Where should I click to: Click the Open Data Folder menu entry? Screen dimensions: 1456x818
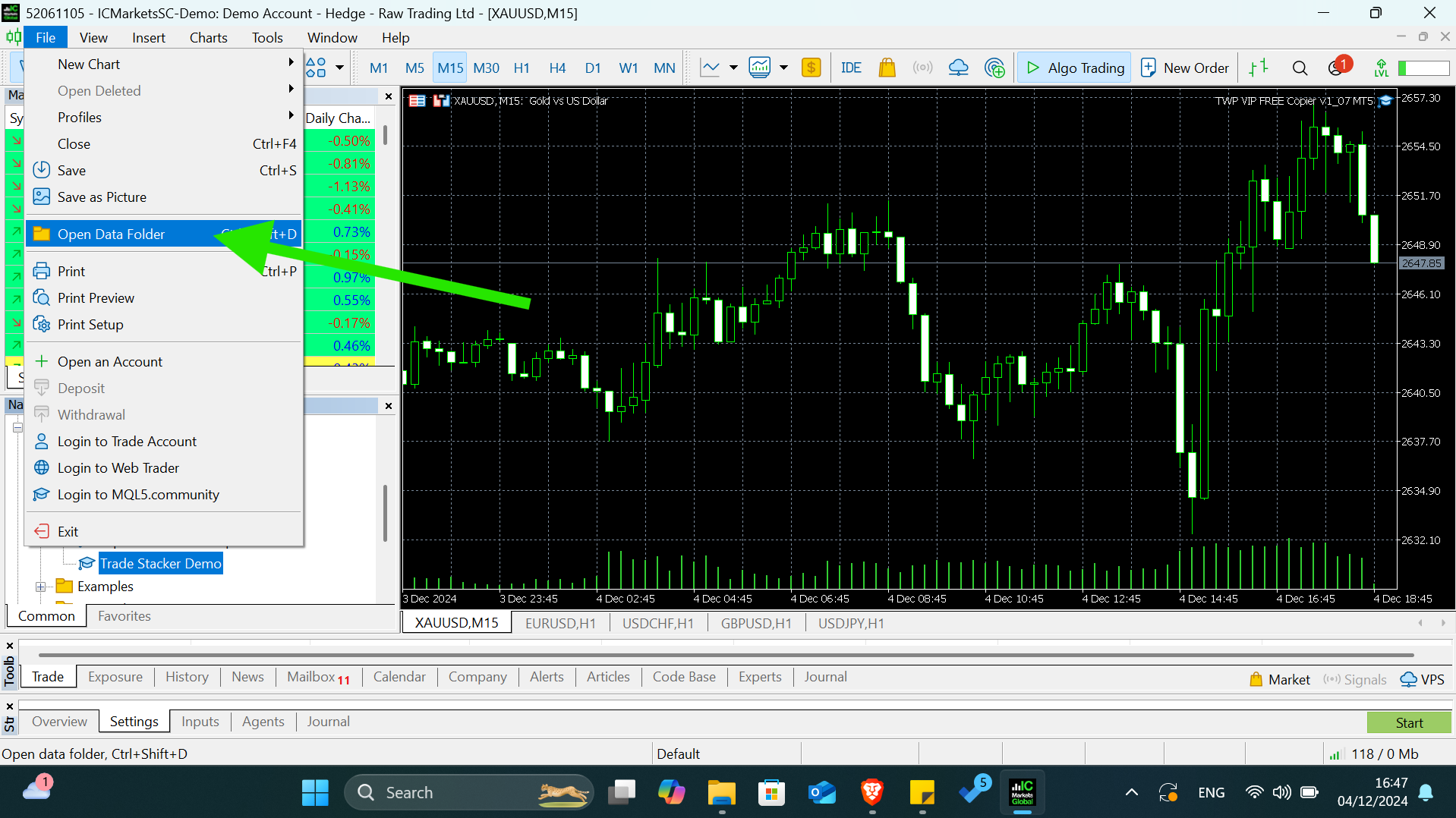coord(163,234)
